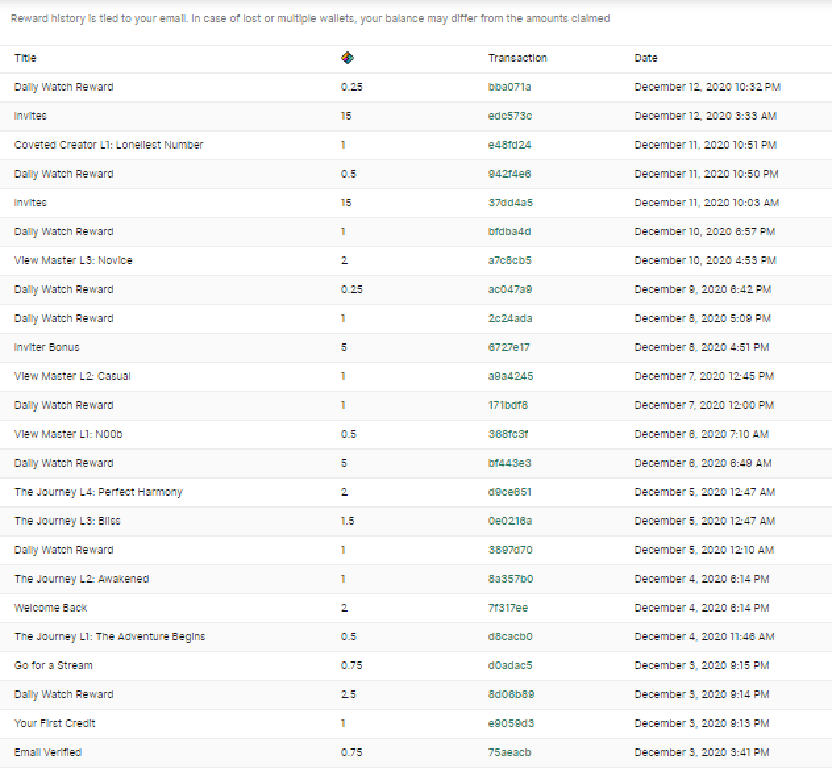Open transaction link d9ce851
The image size is (832, 768).
pyautogui.click(x=509, y=492)
